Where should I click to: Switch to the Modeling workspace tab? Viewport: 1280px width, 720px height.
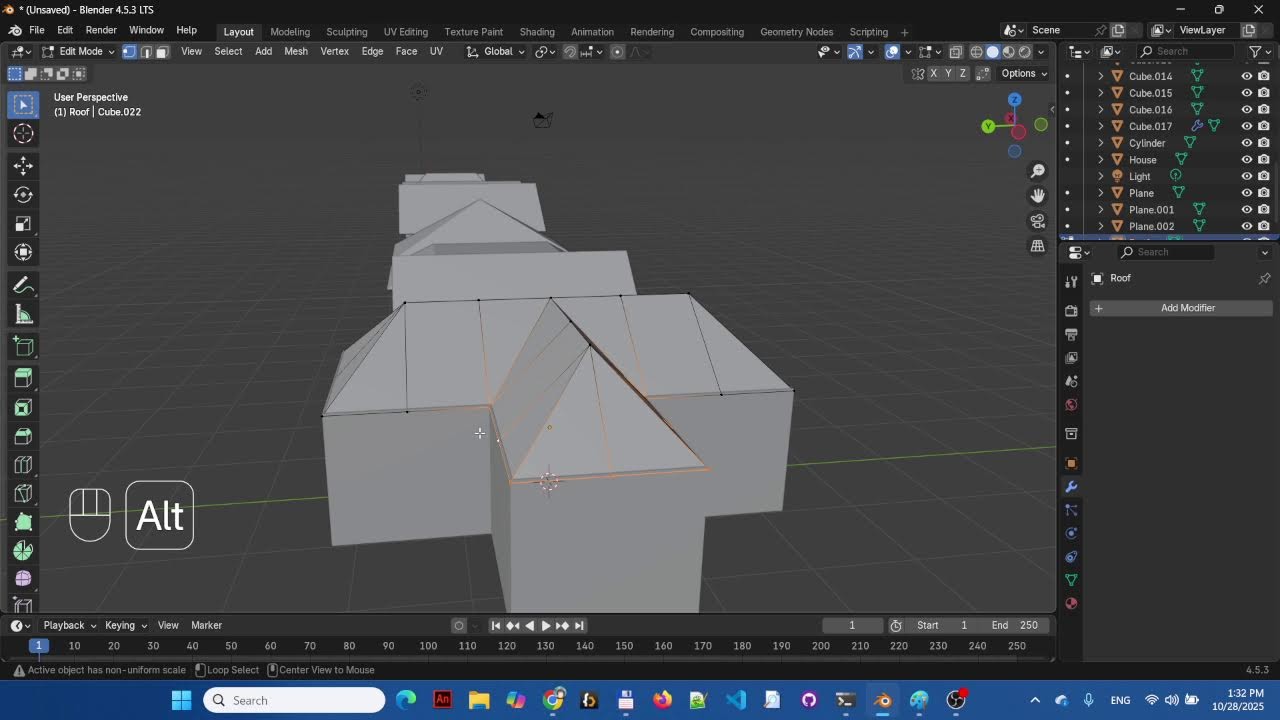pyautogui.click(x=290, y=32)
